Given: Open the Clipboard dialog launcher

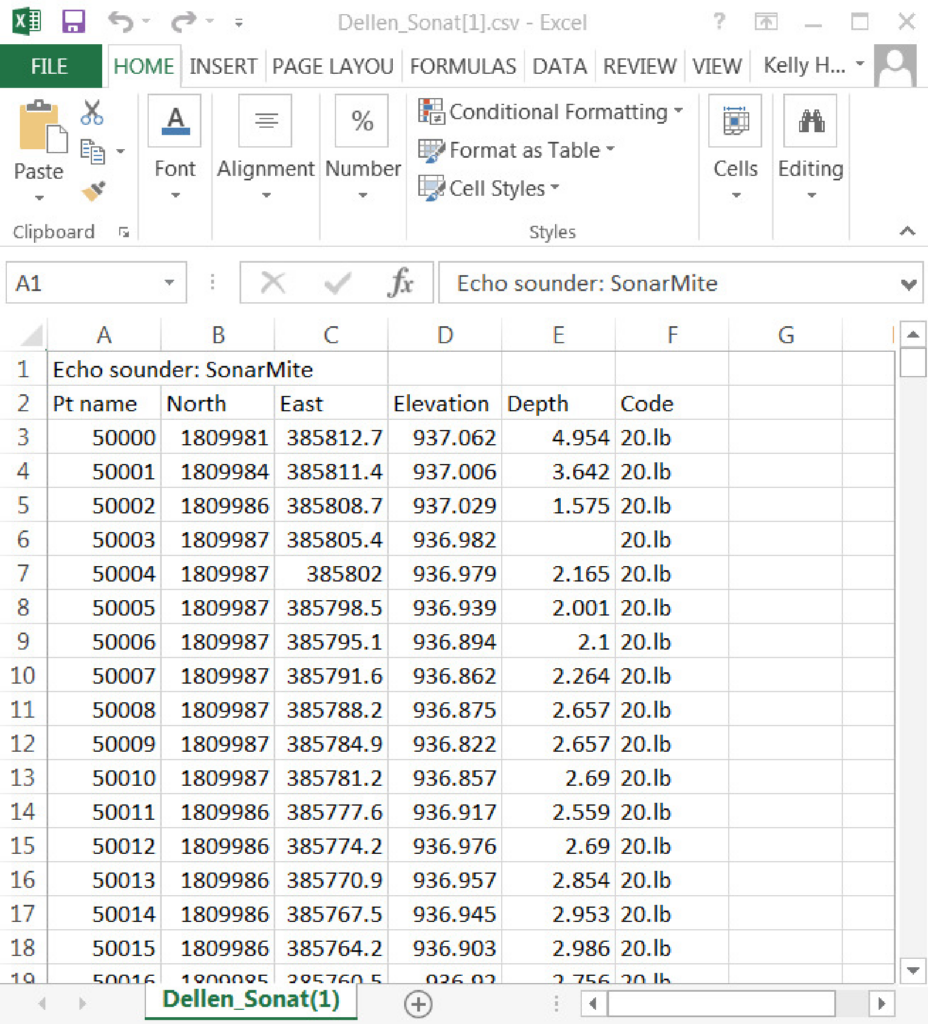Looking at the screenshot, I should click(x=124, y=232).
